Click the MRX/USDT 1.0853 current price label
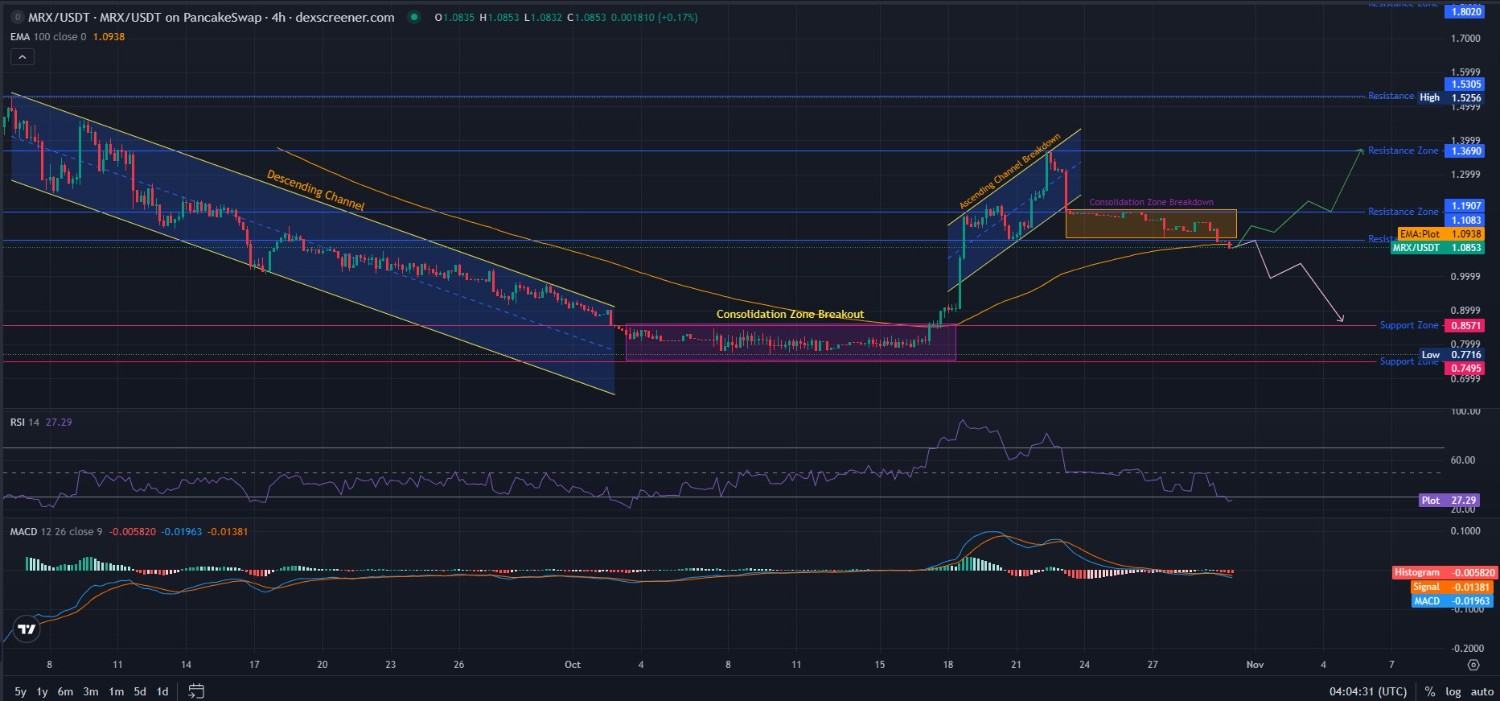This screenshot has width=1500, height=701. coord(1439,247)
